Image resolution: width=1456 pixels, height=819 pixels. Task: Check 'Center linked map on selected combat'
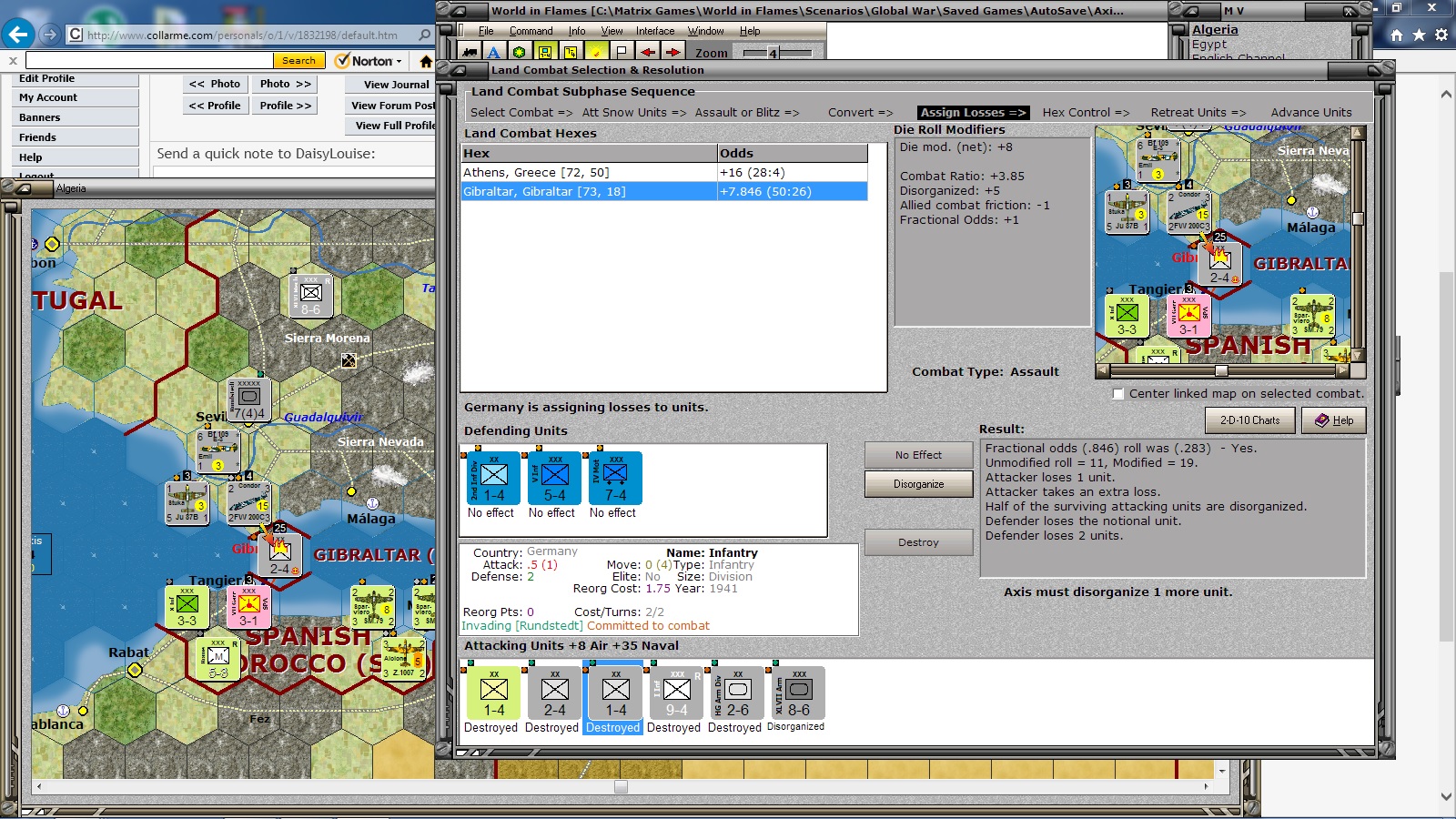[1118, 394]
